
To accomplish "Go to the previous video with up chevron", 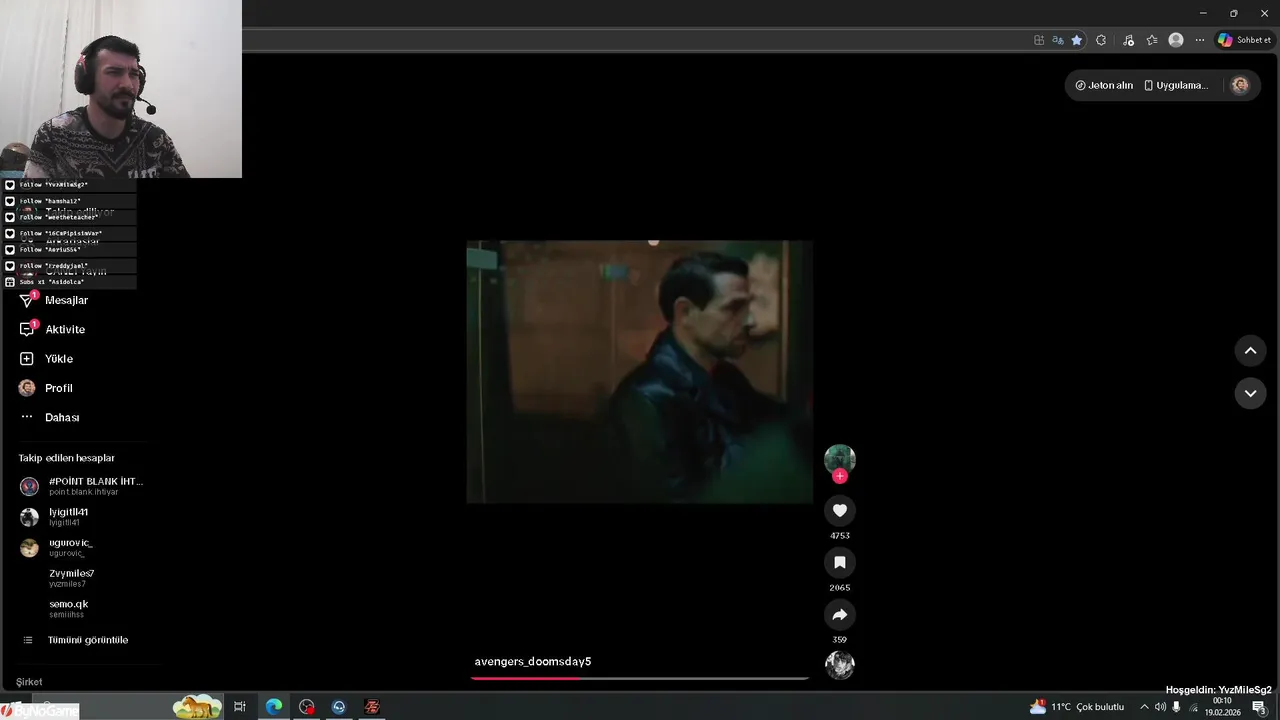I will pos(1250,350).
